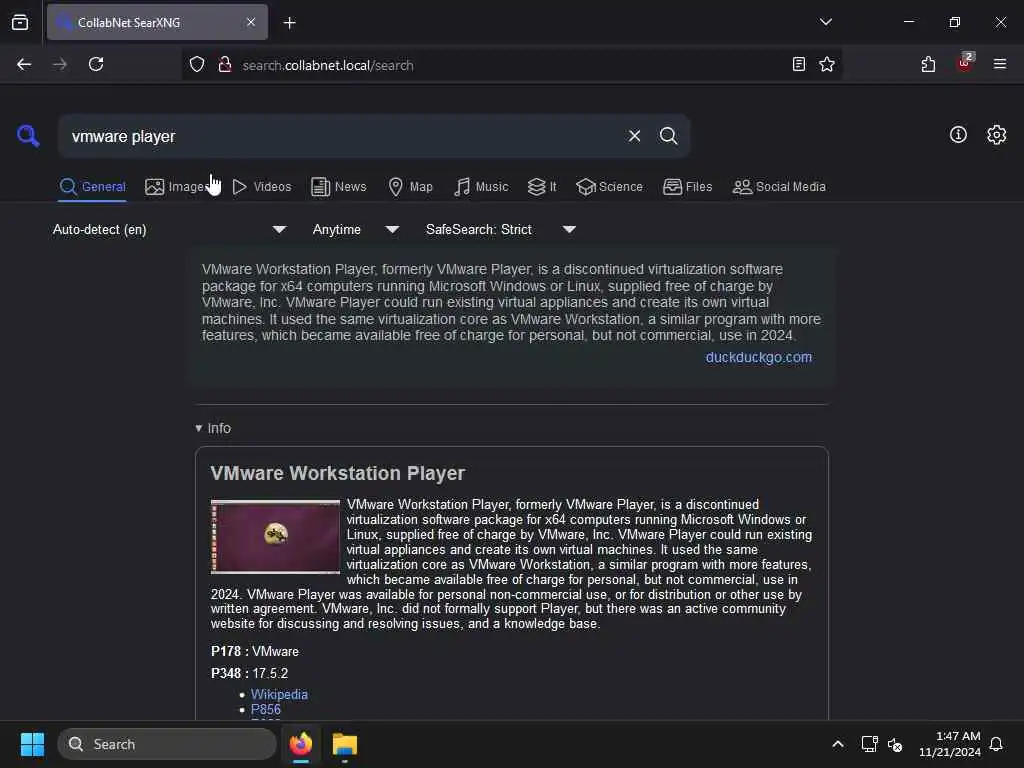The image size is (1024, 768).
Task: Go back to previous page
Action: 24,64
